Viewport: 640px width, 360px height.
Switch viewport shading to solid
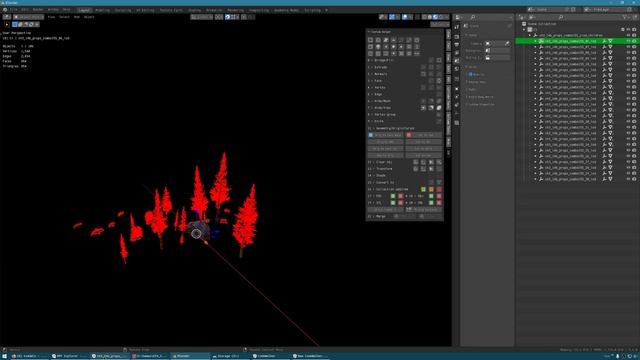point(430,17)
